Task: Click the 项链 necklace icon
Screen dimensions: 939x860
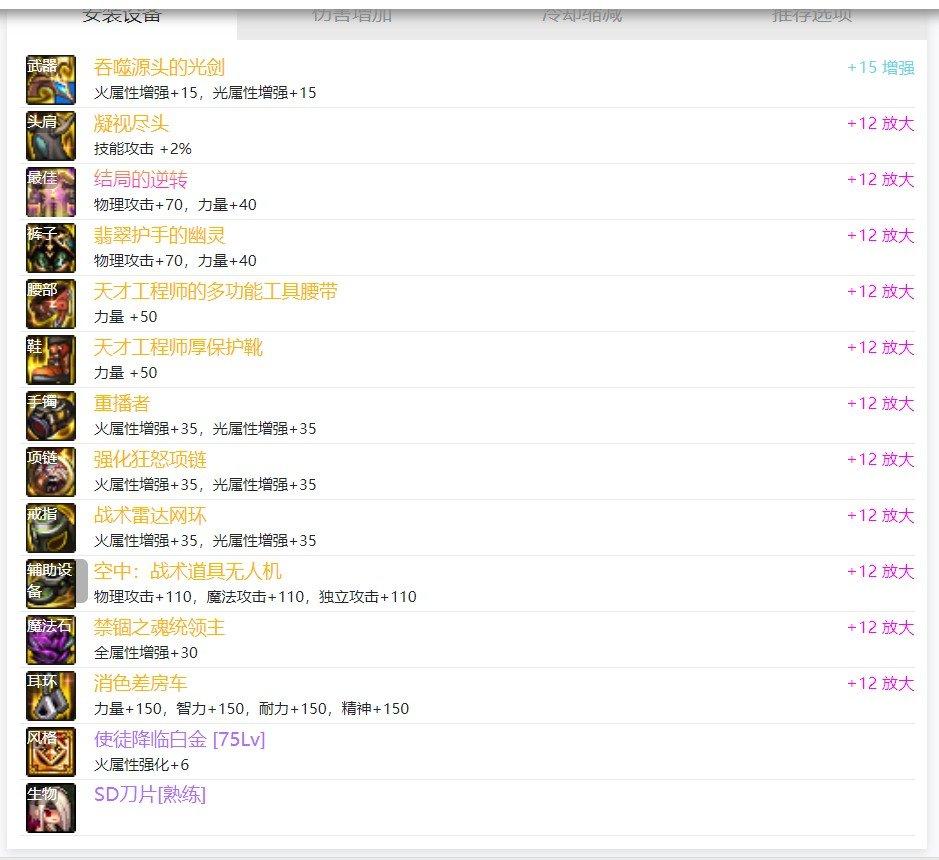Action: pyautogui.click(x=51, y=473)
